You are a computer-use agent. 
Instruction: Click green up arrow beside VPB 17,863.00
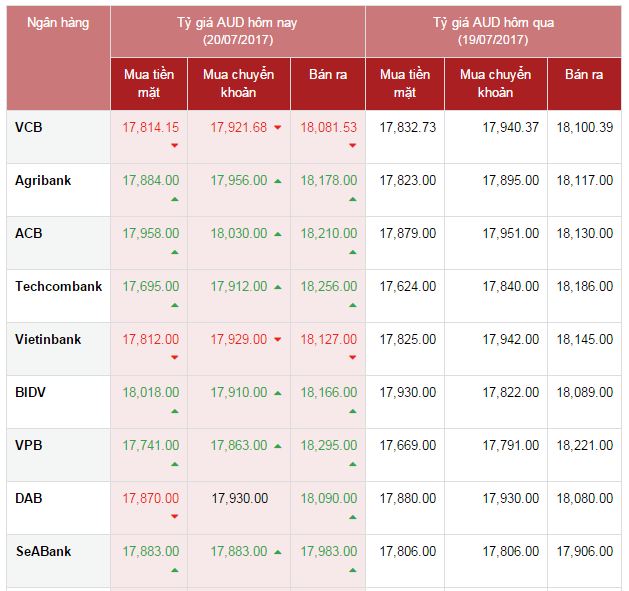point(278,446)
